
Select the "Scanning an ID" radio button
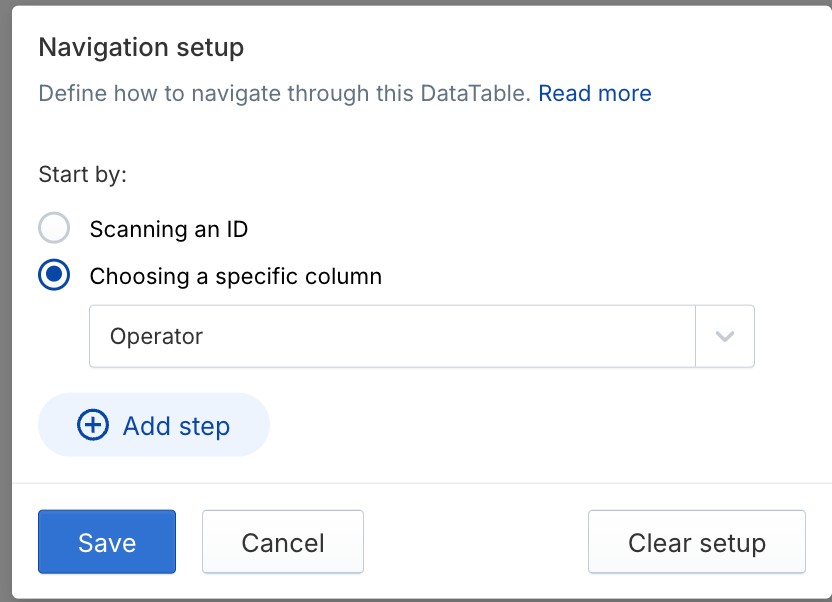54,229
